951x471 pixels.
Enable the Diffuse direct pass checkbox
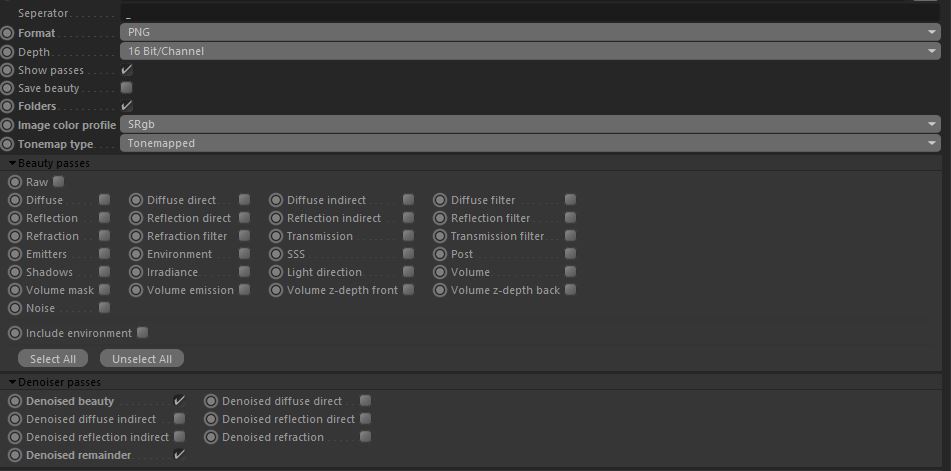pos(244,200)
